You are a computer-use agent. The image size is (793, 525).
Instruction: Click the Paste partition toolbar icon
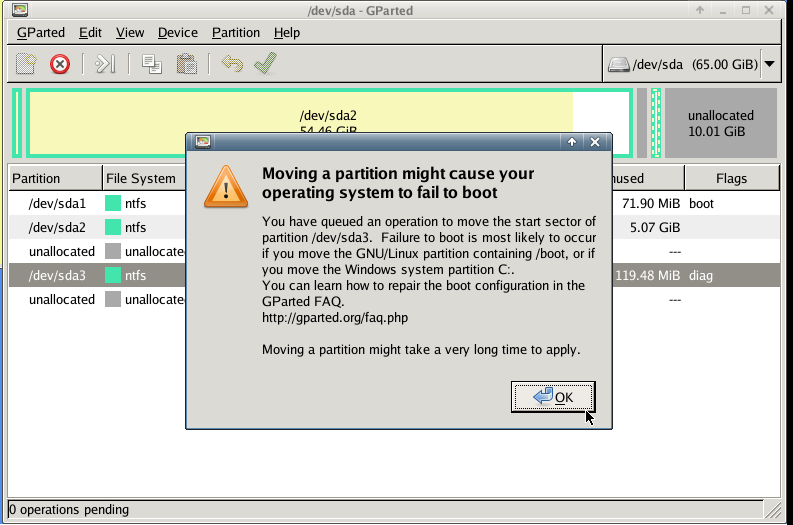click(x=186, y=64)
